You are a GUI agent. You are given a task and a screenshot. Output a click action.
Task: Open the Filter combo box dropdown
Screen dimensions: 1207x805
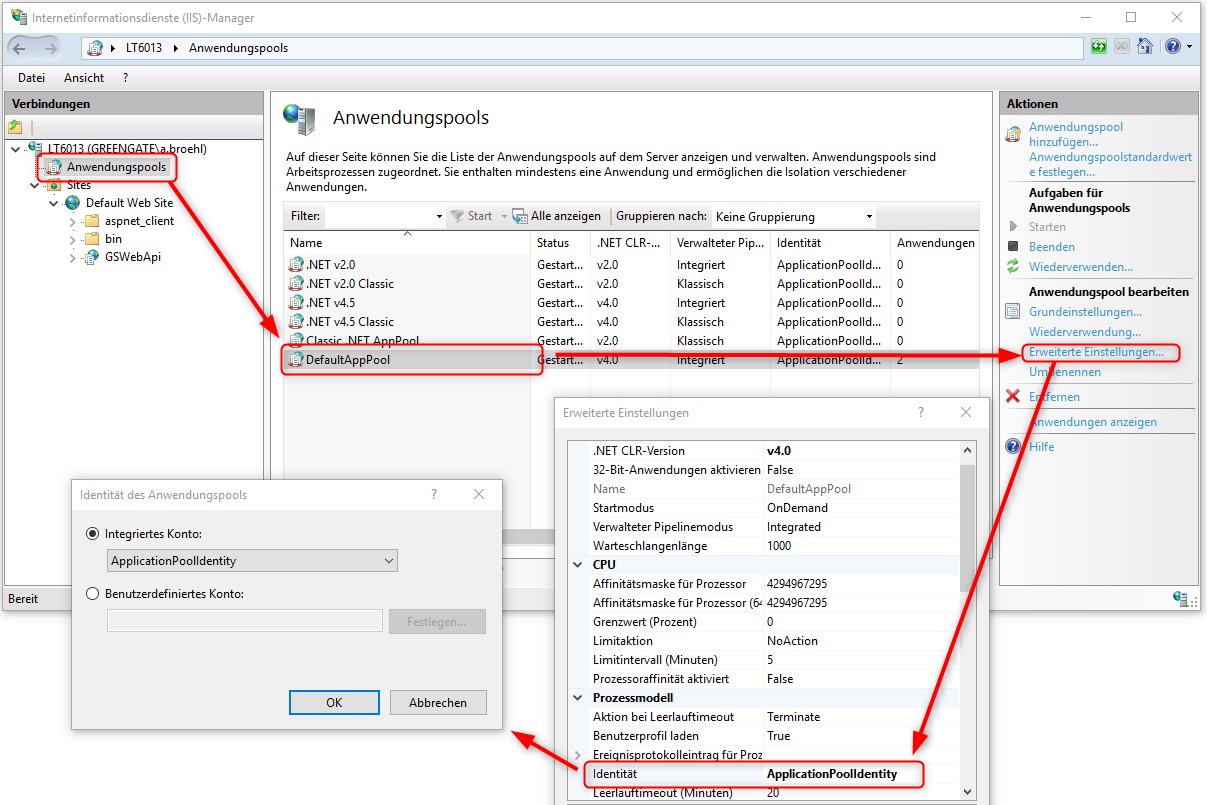(439, 217)
